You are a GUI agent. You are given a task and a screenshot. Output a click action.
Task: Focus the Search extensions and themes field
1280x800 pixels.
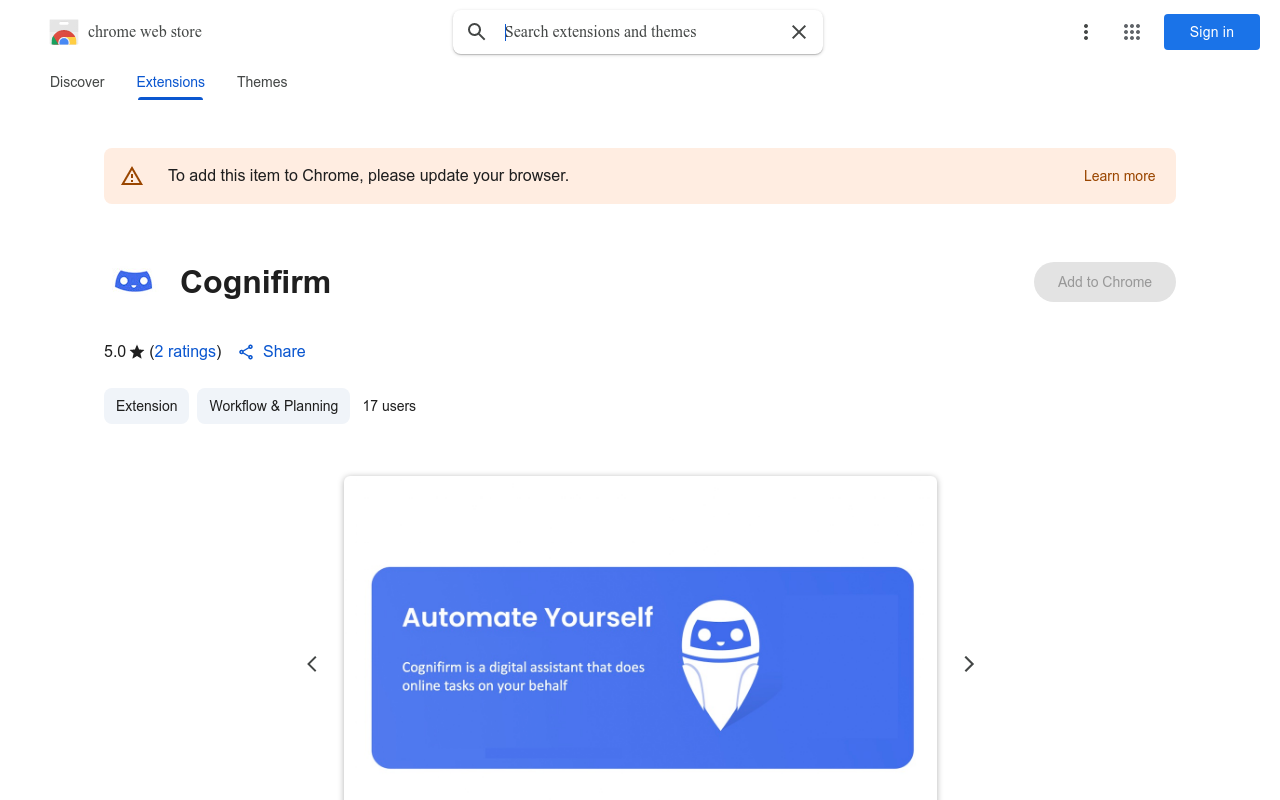pos(640,32)
